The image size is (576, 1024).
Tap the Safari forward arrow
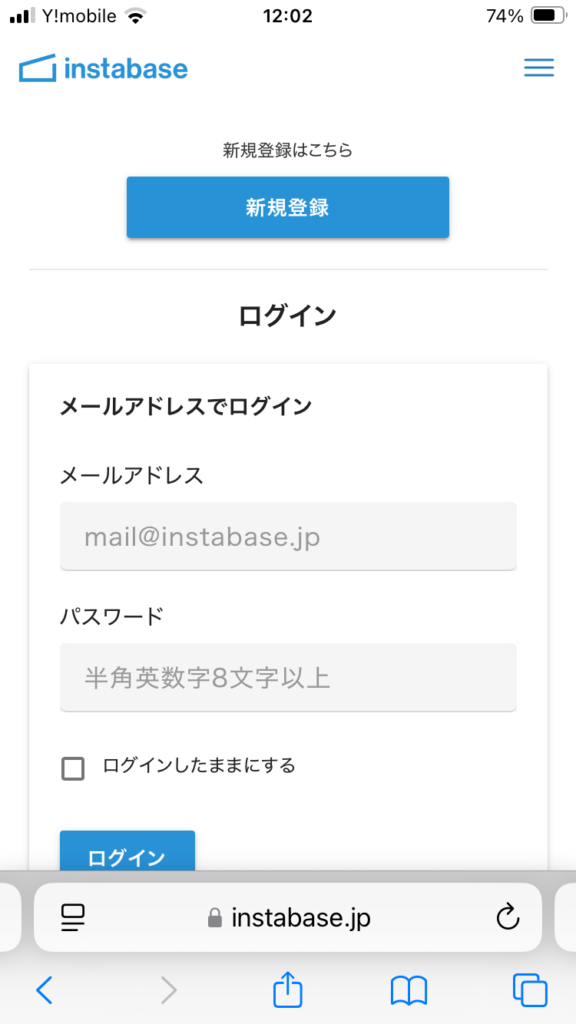click(168, 990)
